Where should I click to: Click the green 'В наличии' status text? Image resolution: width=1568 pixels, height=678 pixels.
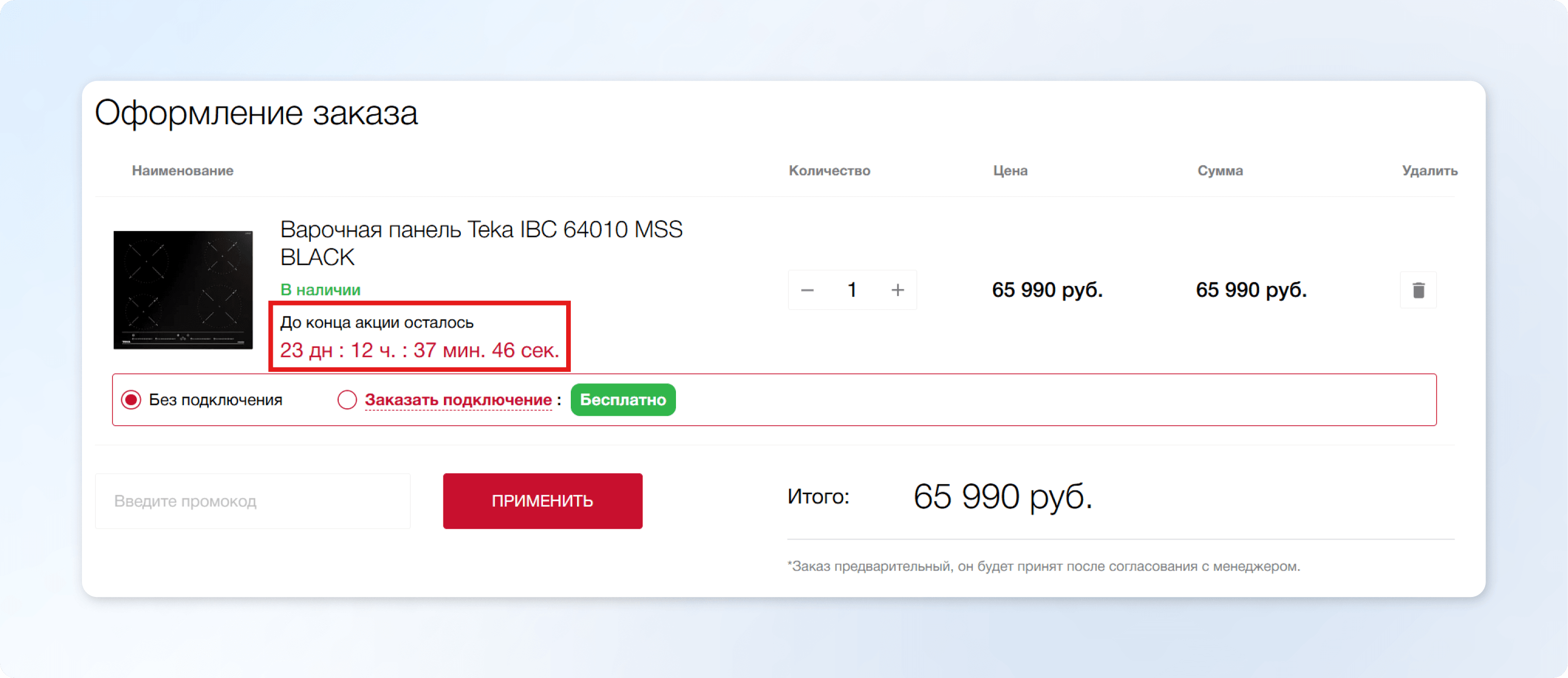coord(320,290)
